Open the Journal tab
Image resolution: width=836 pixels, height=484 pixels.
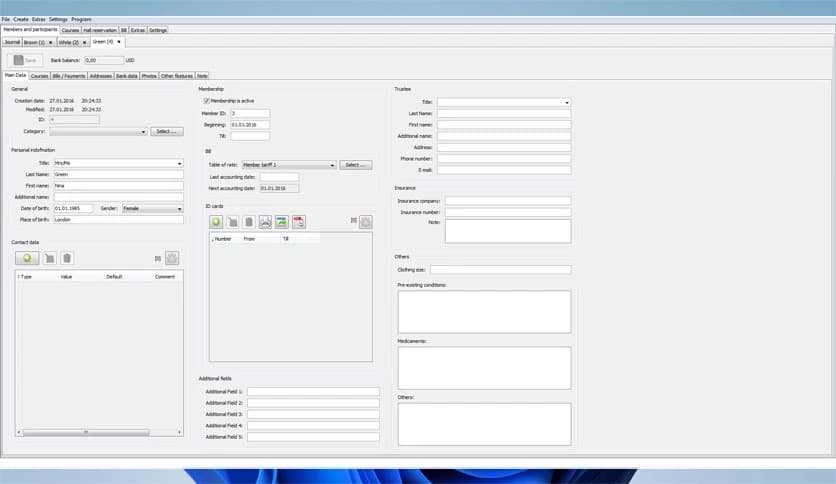coord(12,42)
